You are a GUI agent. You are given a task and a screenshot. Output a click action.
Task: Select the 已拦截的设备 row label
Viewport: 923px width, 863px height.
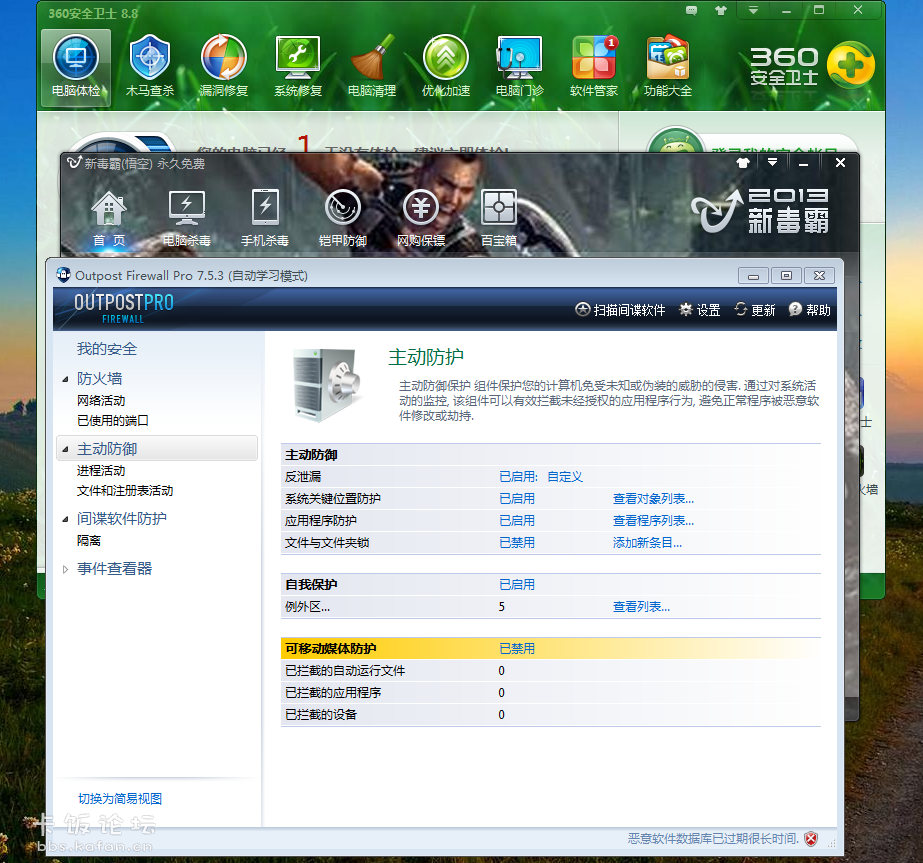321,715
